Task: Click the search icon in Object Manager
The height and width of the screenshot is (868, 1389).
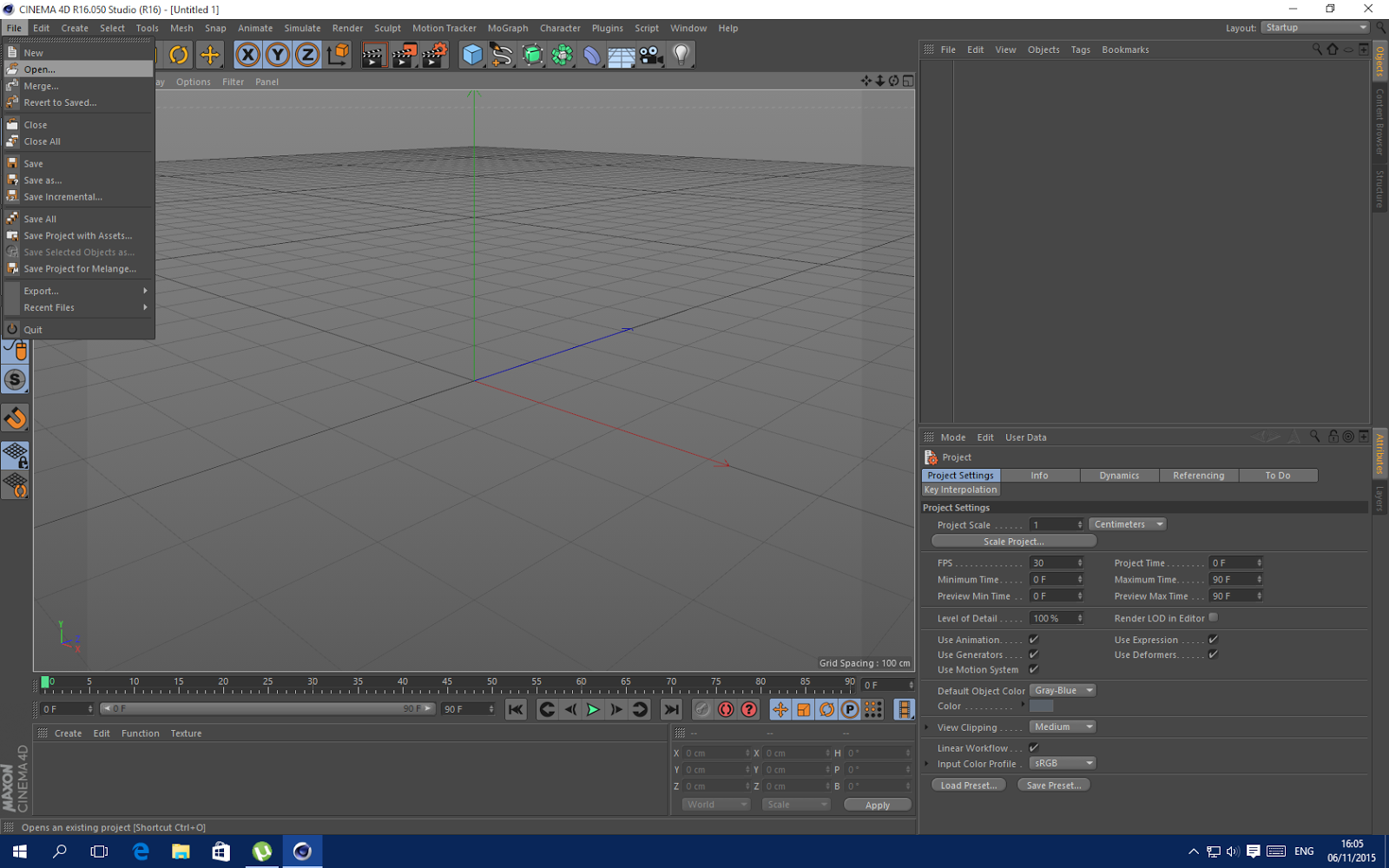Action: pyautogui.click(x=1317, y=49)
